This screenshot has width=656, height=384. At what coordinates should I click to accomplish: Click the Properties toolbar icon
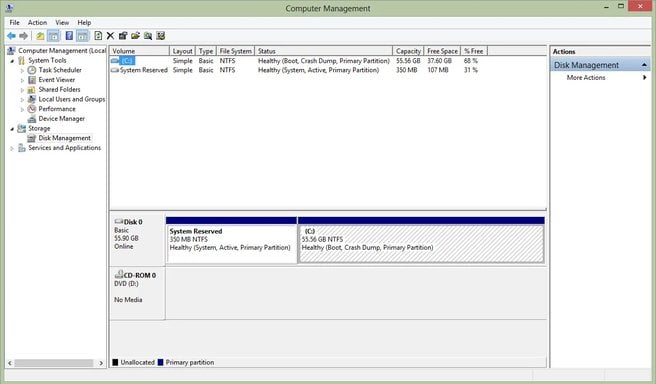point(123,36)
